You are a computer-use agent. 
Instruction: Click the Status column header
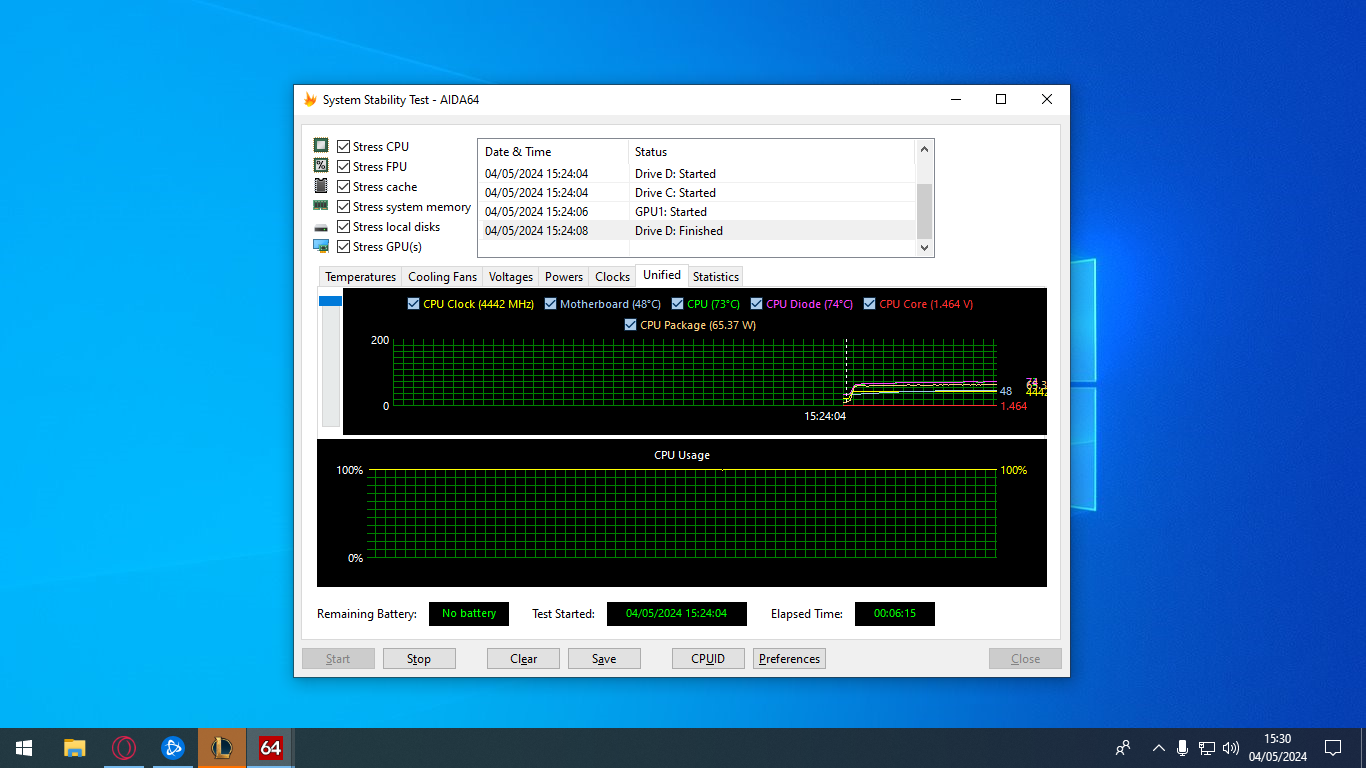(x=771, y=152)
